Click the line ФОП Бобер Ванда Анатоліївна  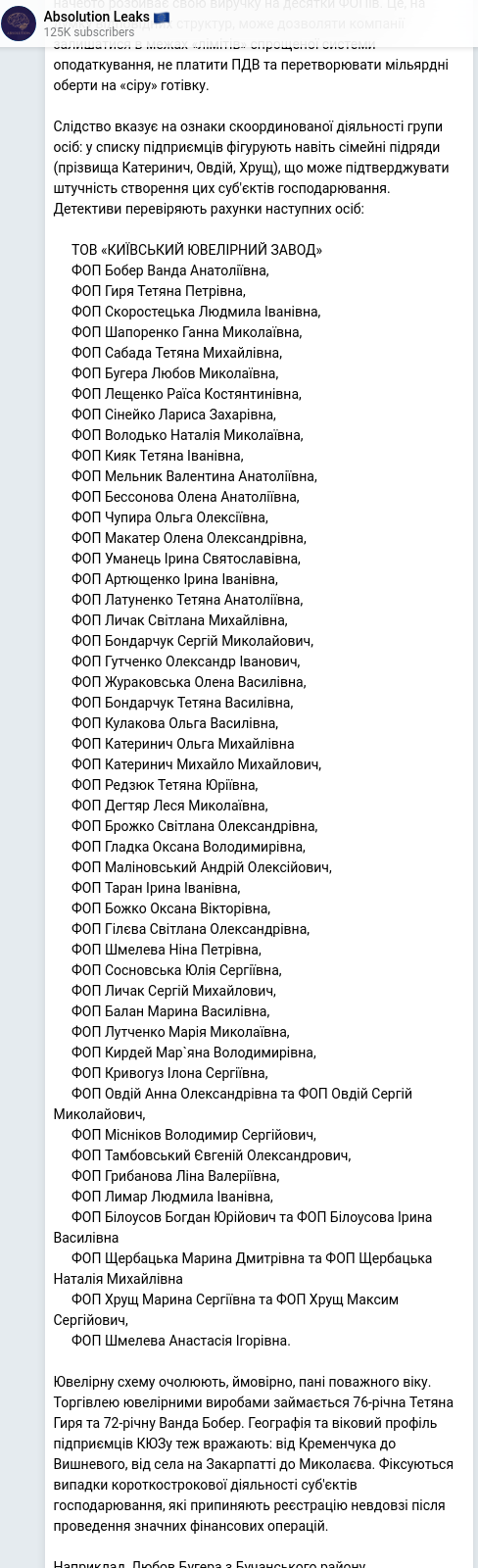pos(170,270)
